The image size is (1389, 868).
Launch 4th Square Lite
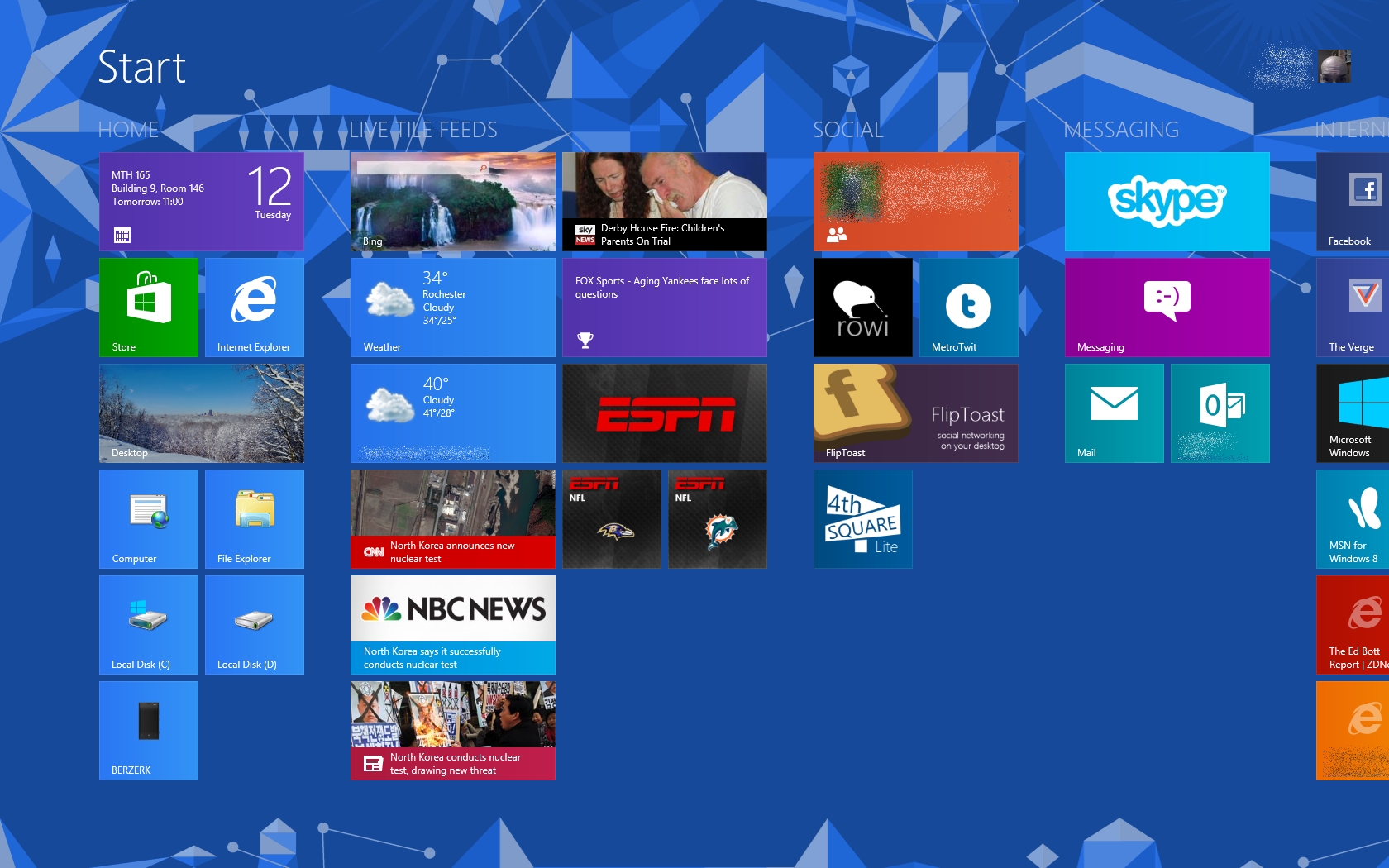pos(863,519)
